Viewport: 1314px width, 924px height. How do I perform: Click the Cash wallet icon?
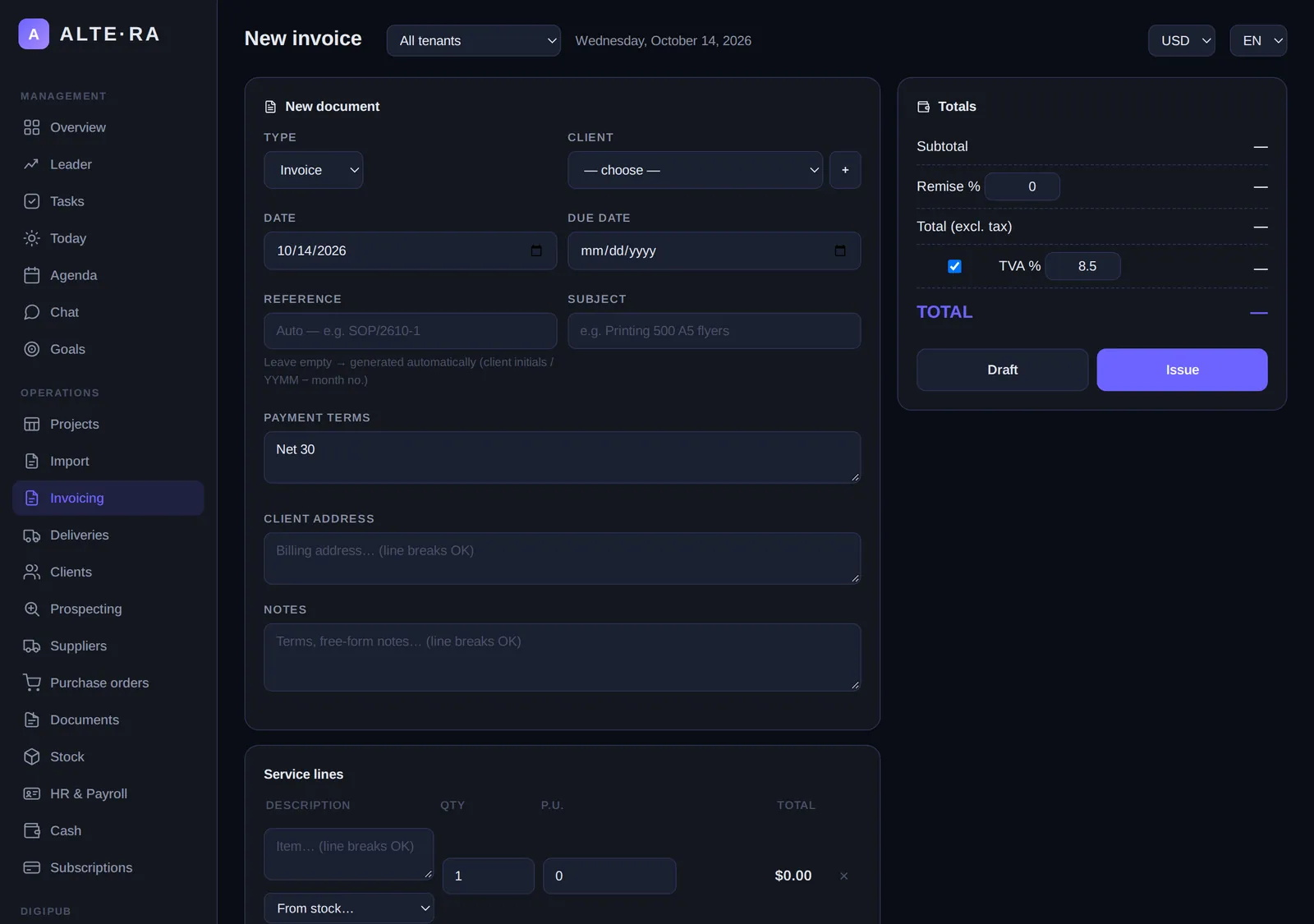coord(32,830)
